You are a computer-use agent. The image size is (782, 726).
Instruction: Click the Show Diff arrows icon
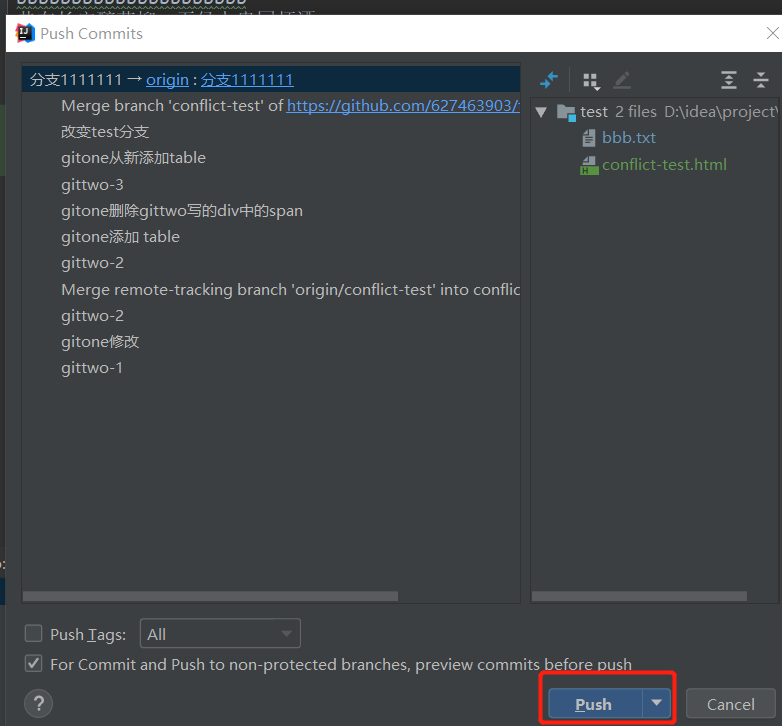[x=549, y=80]
